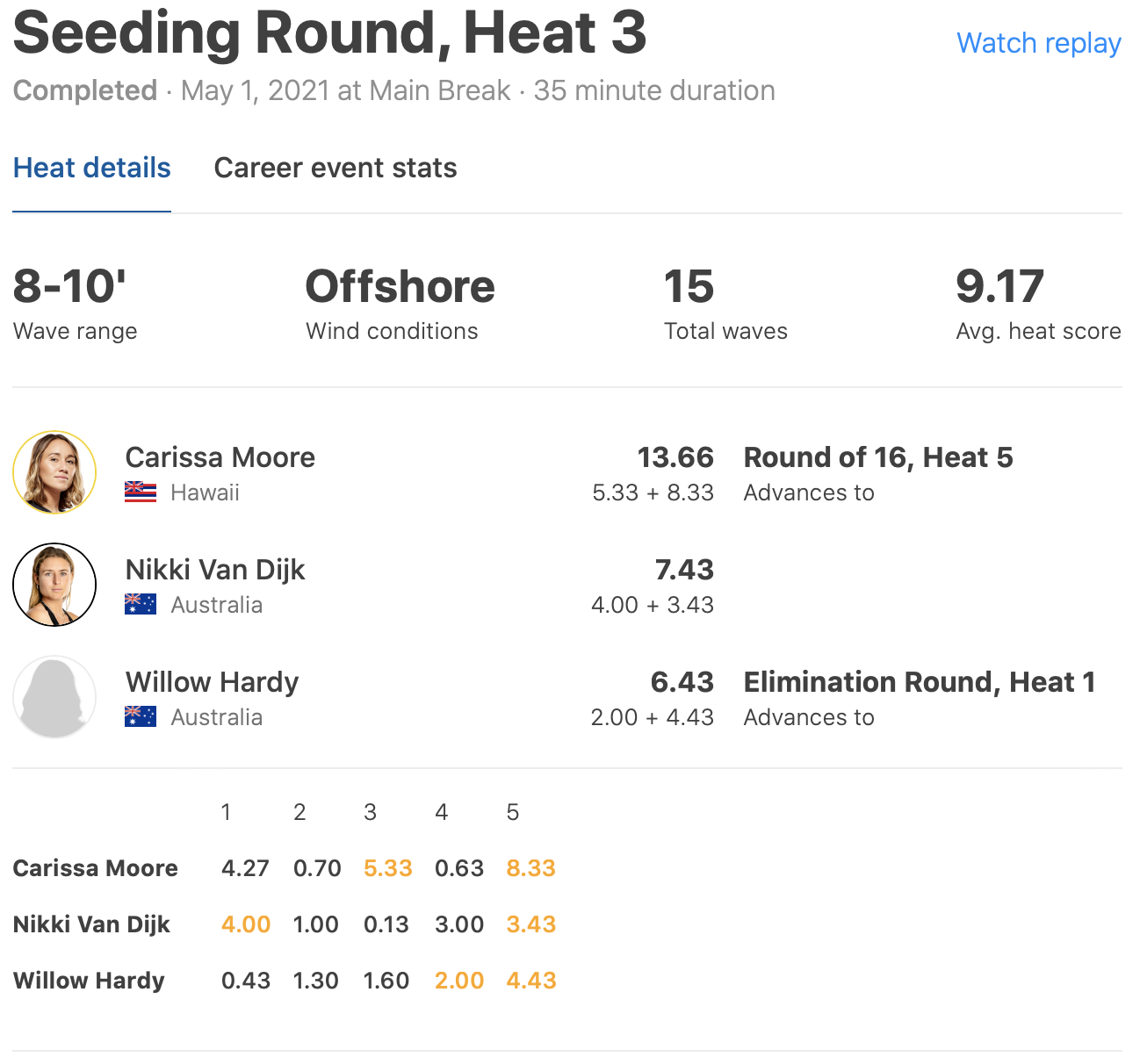Open the Watch replay link

(1038, 43)
